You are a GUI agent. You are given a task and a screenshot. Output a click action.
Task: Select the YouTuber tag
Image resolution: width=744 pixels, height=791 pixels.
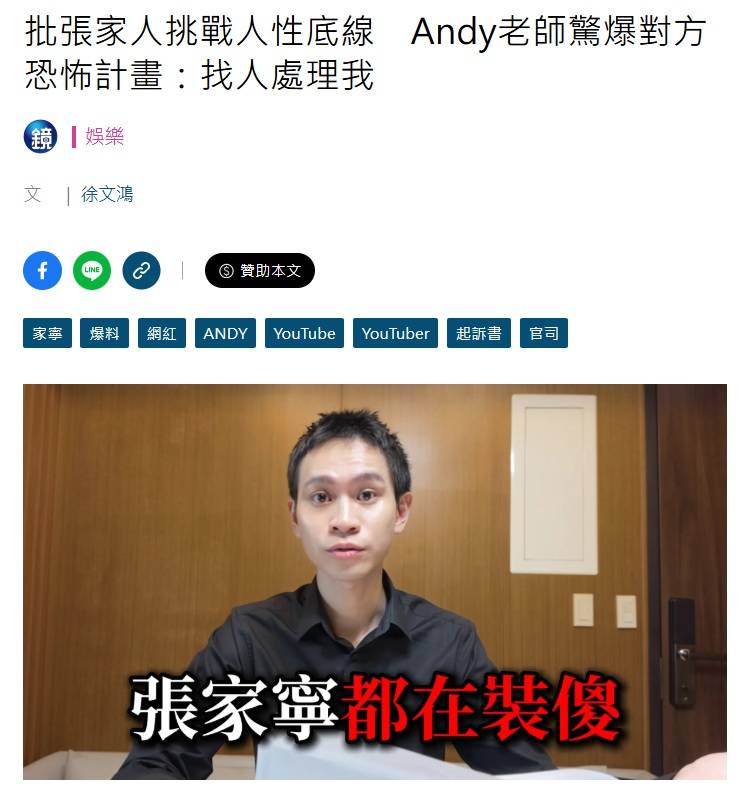[395, 333]
